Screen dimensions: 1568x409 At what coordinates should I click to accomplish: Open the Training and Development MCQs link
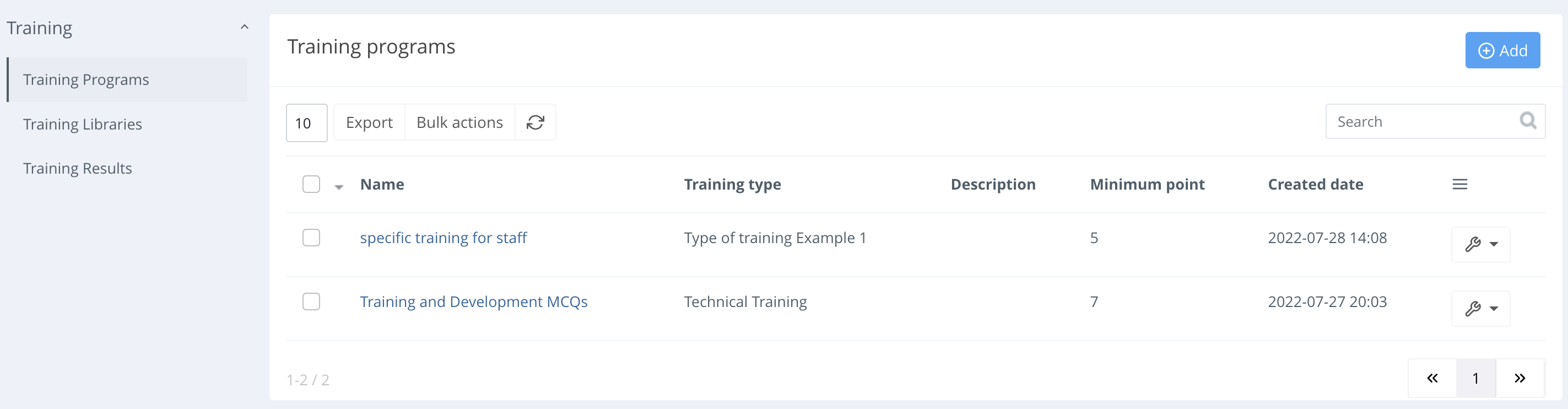coord(473,302)
